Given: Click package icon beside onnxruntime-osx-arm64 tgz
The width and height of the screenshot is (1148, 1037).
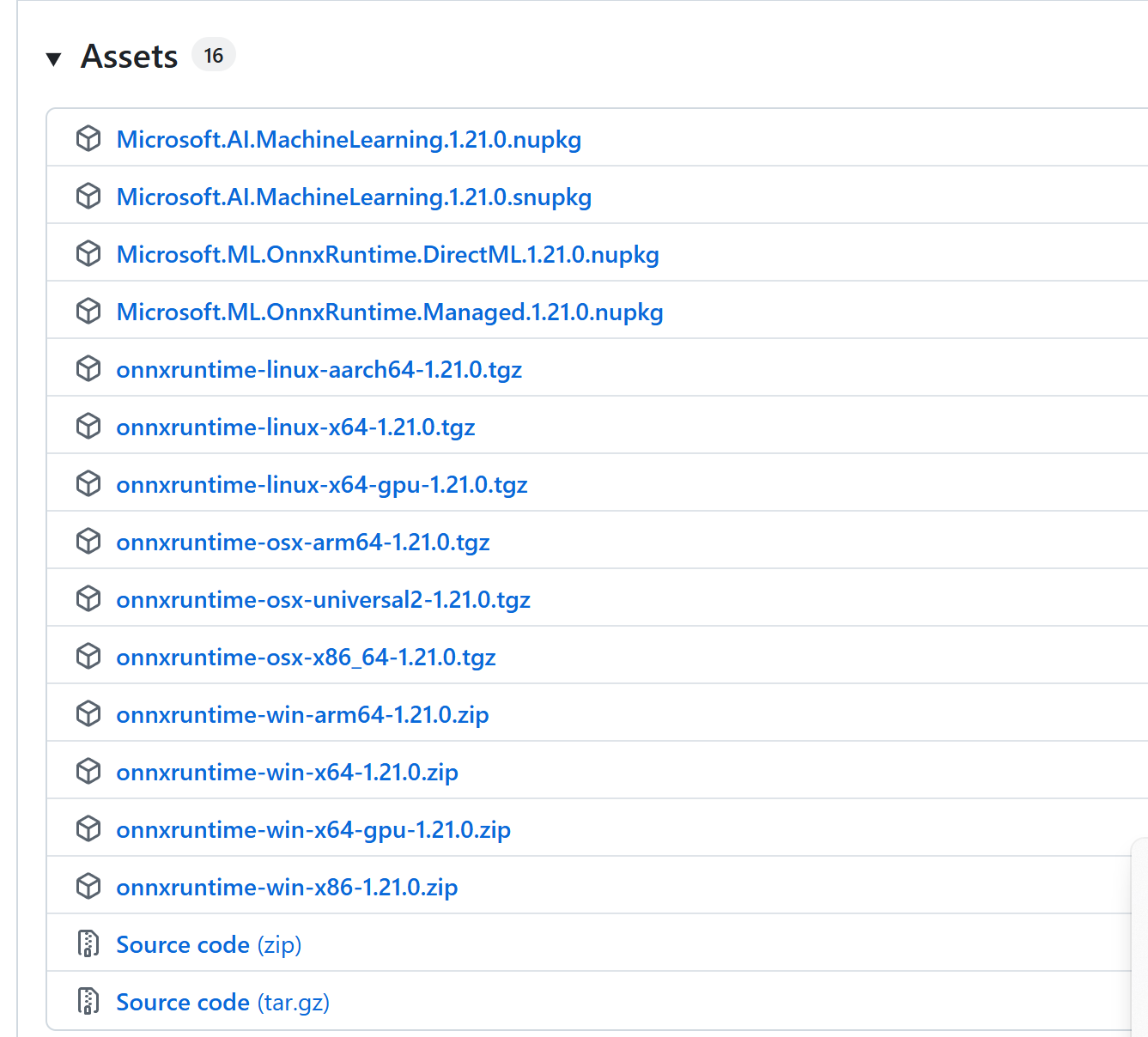Looking at the screenshot, I should 88,541.
